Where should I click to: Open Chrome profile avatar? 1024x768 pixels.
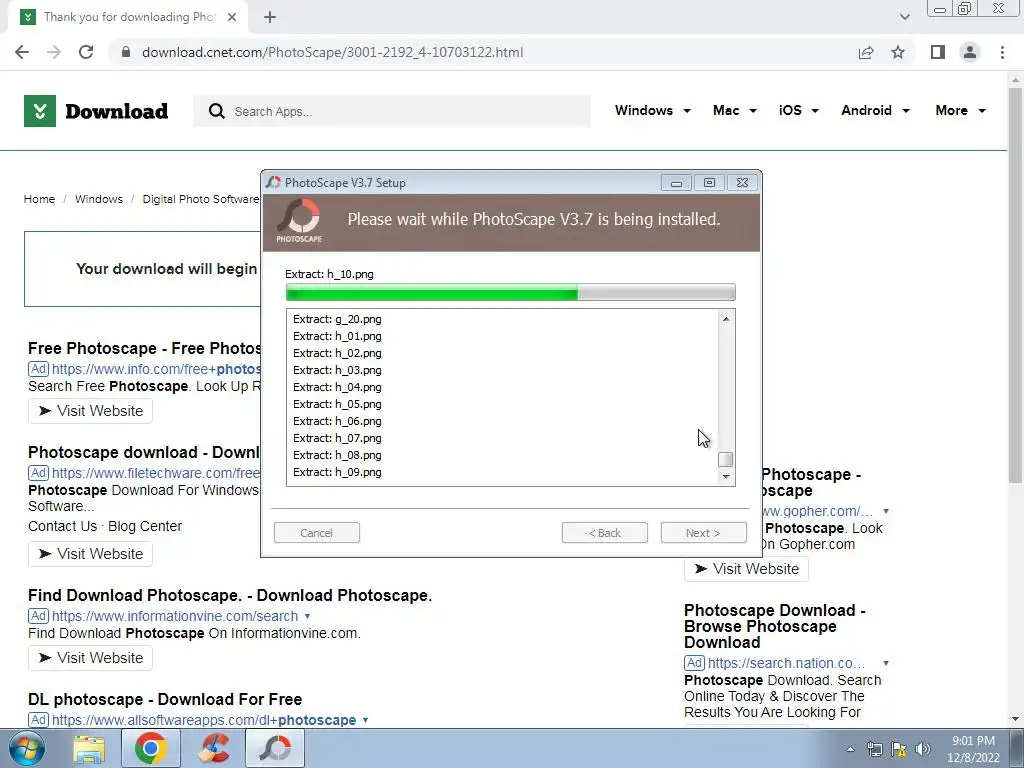coord(970,52)
